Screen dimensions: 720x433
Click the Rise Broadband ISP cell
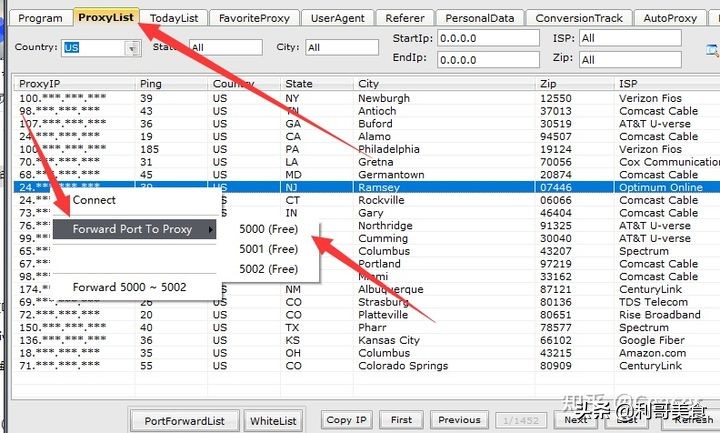[x=660, y=315]
